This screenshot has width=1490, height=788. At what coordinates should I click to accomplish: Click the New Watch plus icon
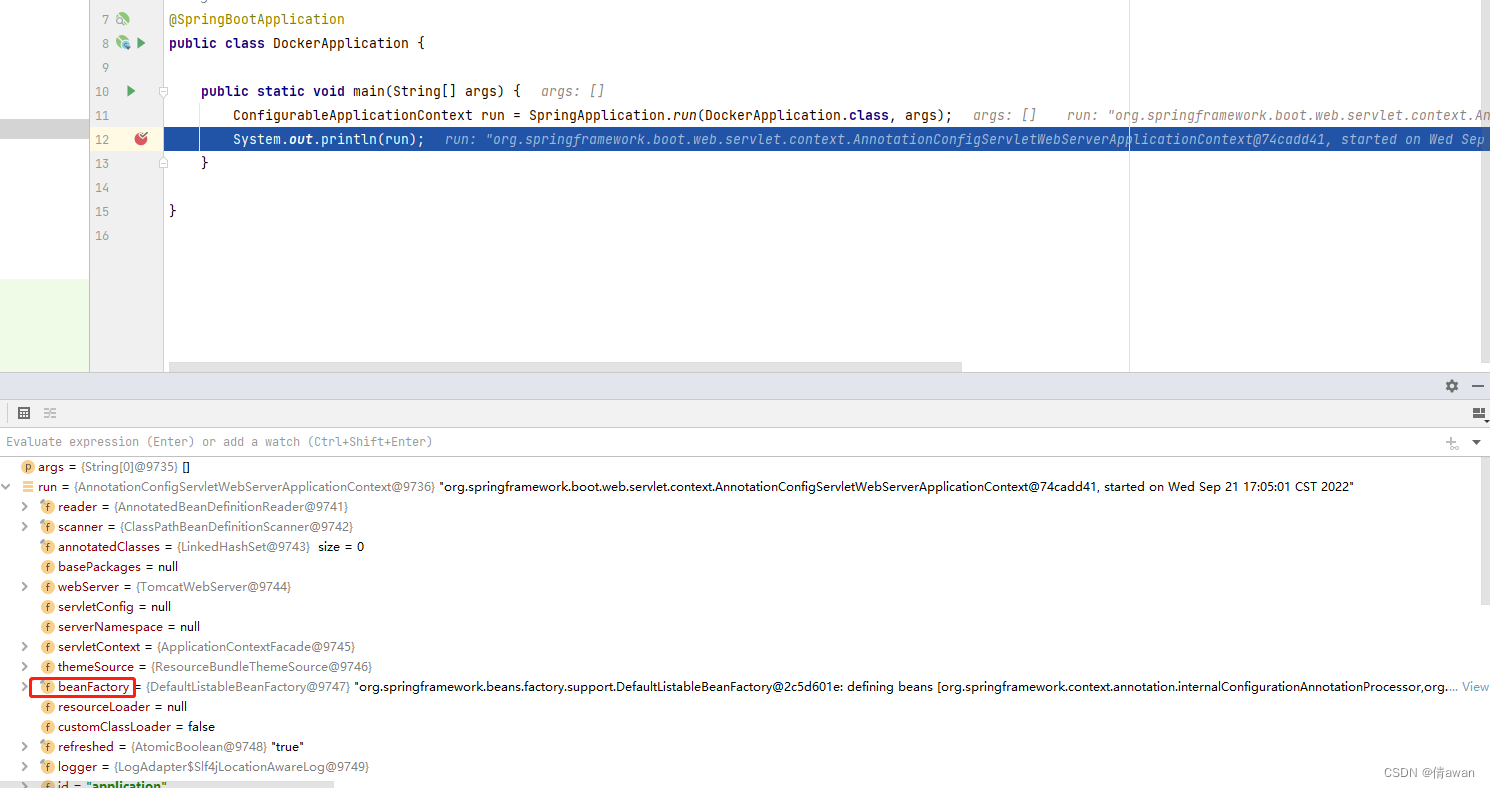click(1452, 443)
